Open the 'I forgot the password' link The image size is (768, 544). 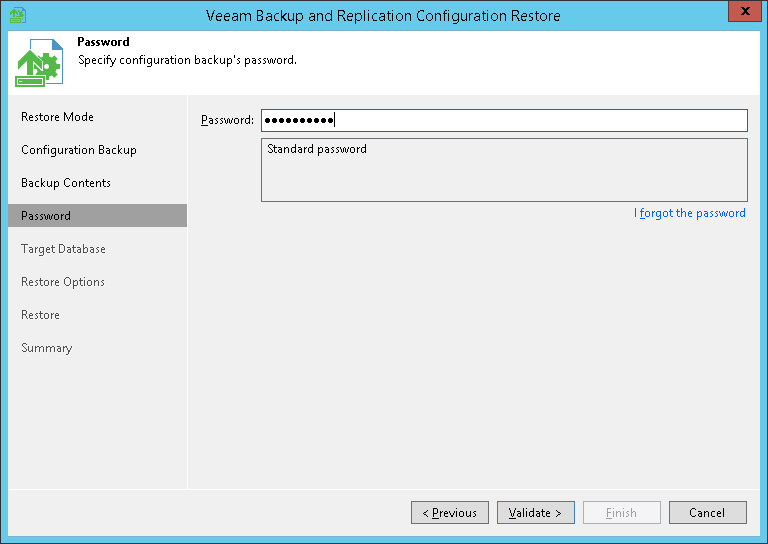pos(692,213)
